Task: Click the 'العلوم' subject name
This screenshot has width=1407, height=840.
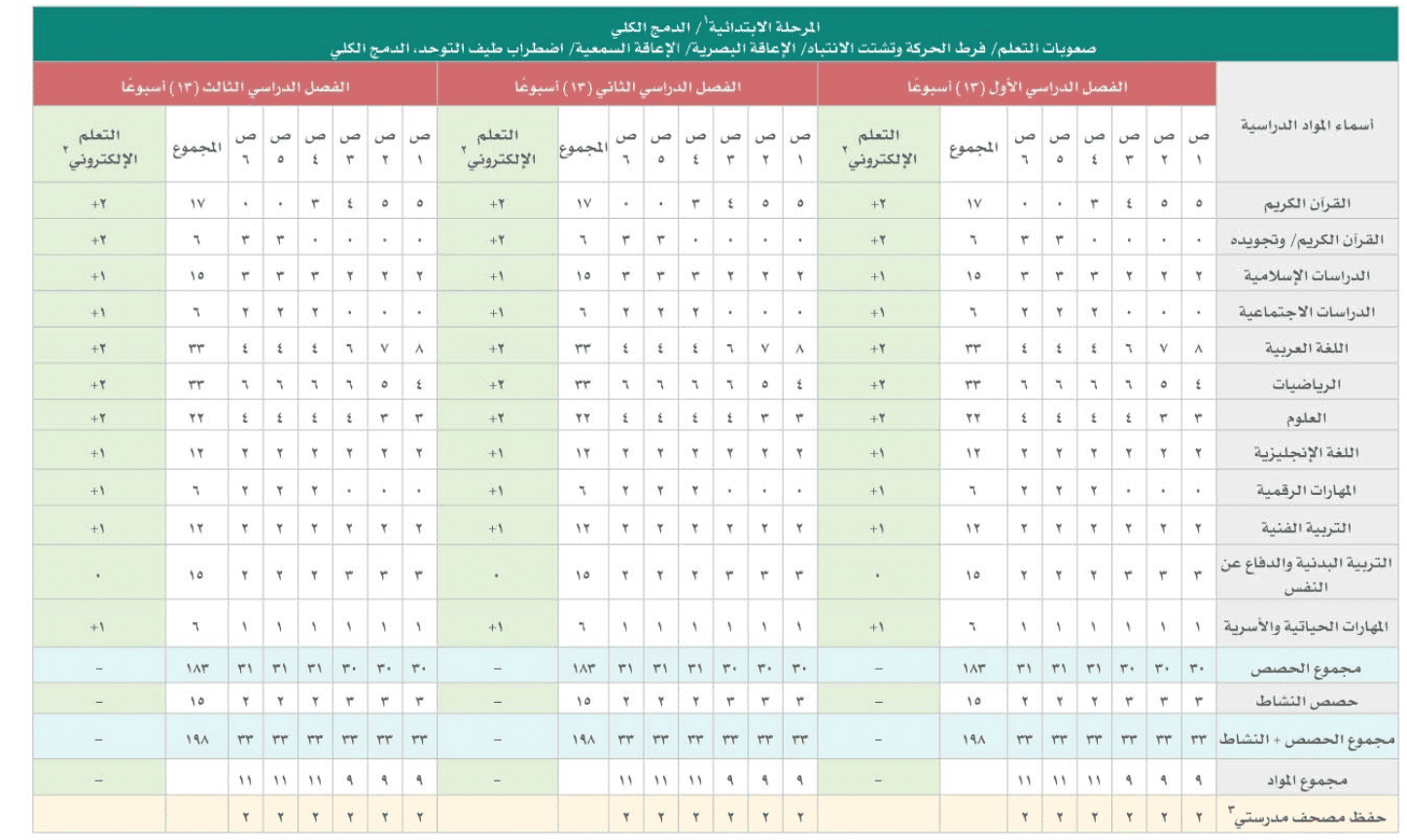Action: click(1307, 418)
